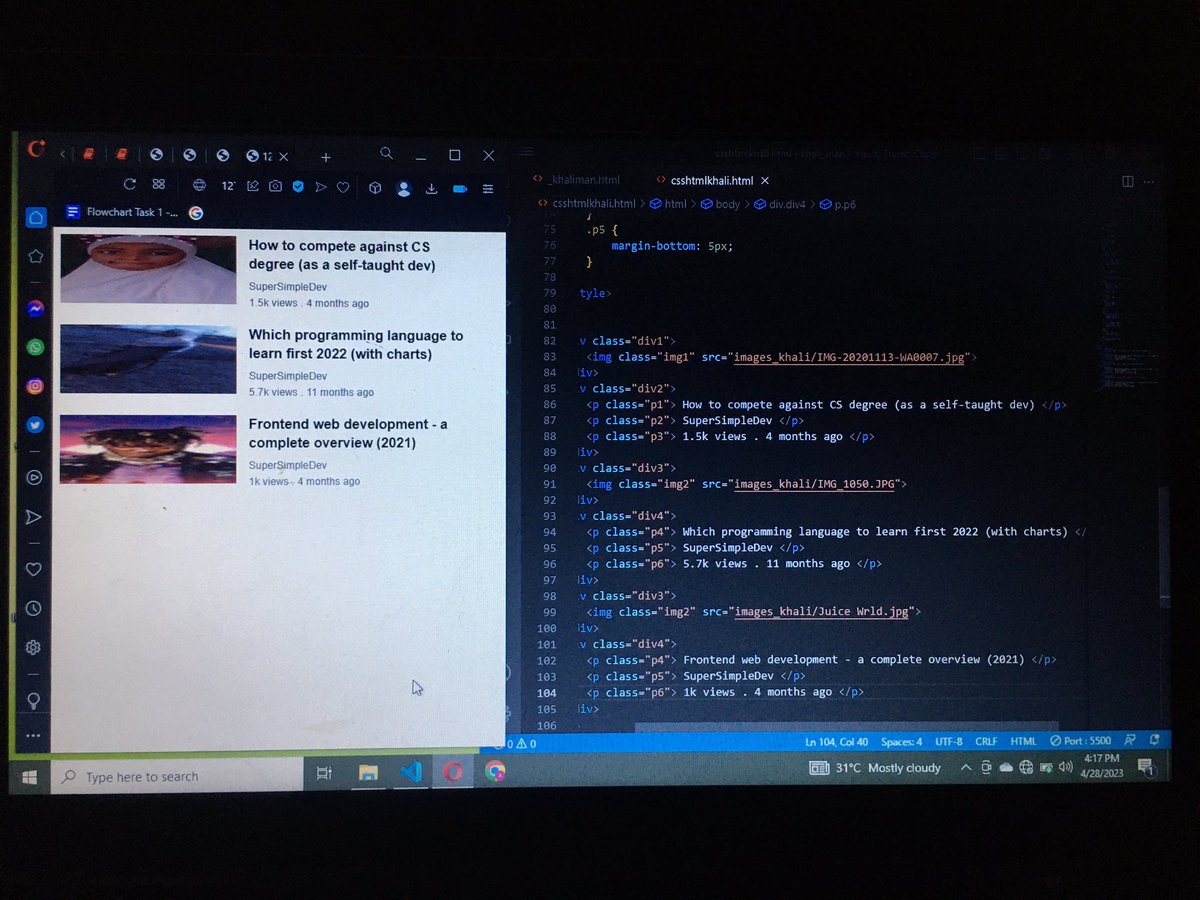This screenshot has width=1200, height=900.
Task: Open image link Juice Wrld.jpg in code
Action: tap(820, 611)
